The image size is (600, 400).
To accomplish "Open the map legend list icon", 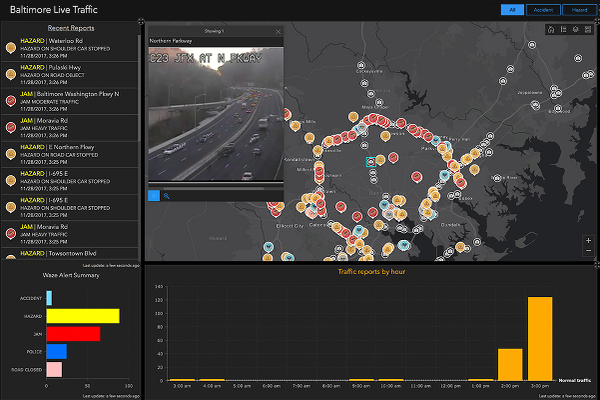I will click(564, 30).
